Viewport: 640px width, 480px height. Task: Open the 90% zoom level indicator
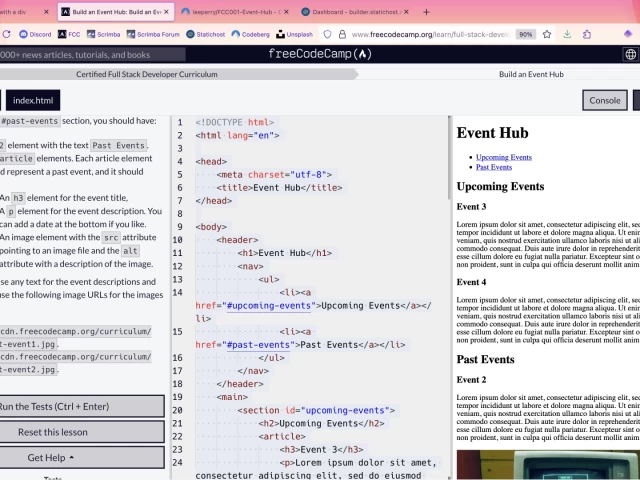[525, 34]
